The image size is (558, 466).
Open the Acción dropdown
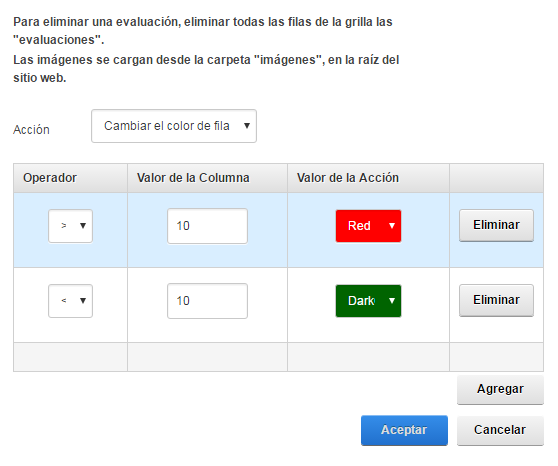tap(174, 126)
